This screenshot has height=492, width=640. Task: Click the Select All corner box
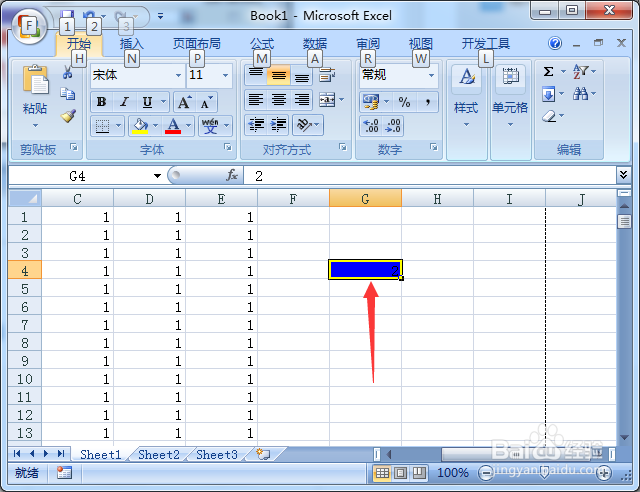click(x=24, y=198)
